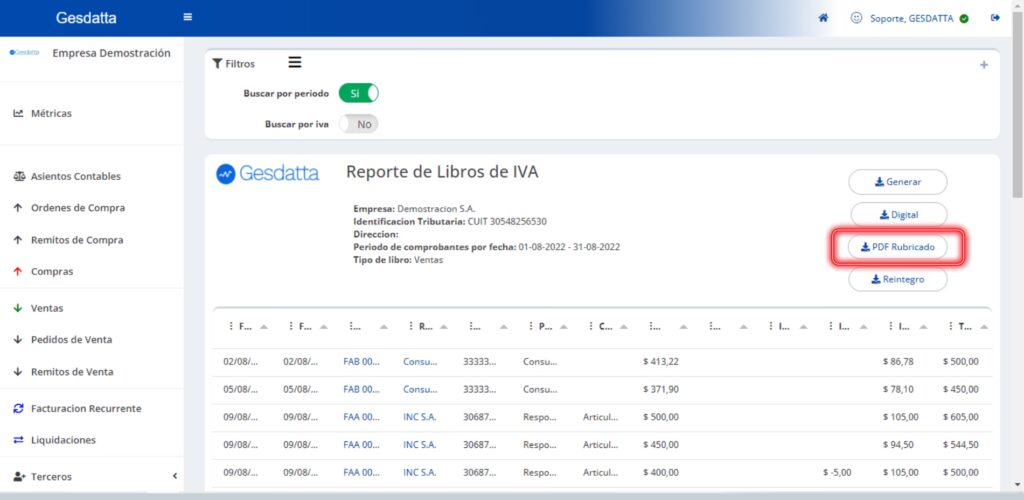Open the last column header menu dots

pyautogui.click(x=951, y=326)
